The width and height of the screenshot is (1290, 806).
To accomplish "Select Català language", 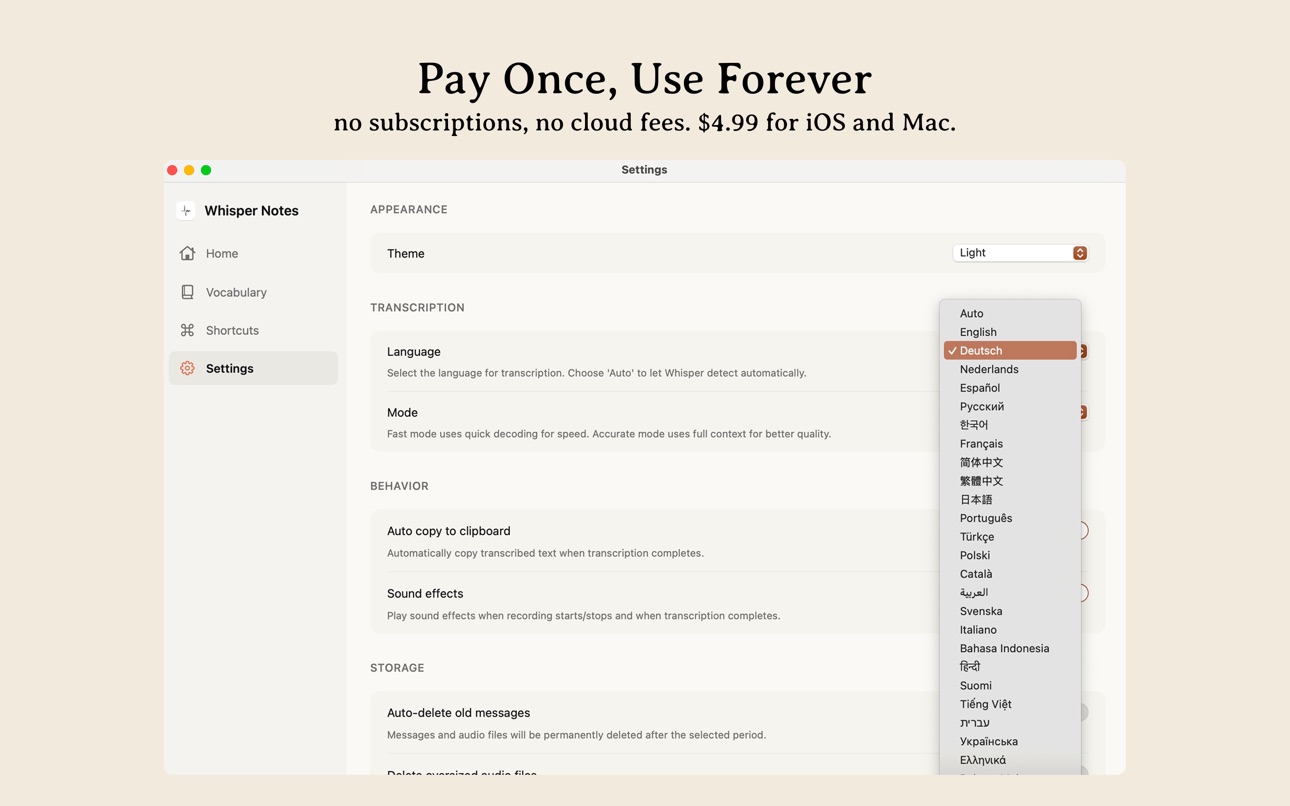I will (1010, 574).
